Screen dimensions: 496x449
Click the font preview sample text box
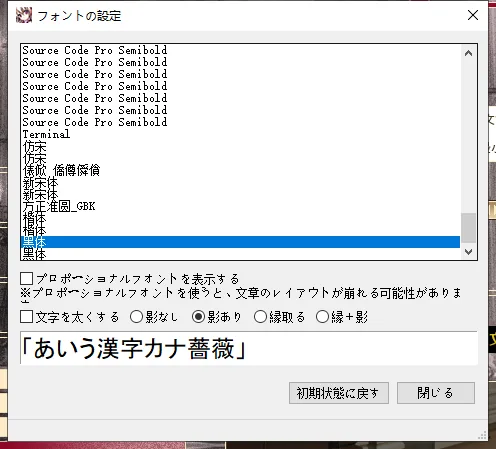249,348
